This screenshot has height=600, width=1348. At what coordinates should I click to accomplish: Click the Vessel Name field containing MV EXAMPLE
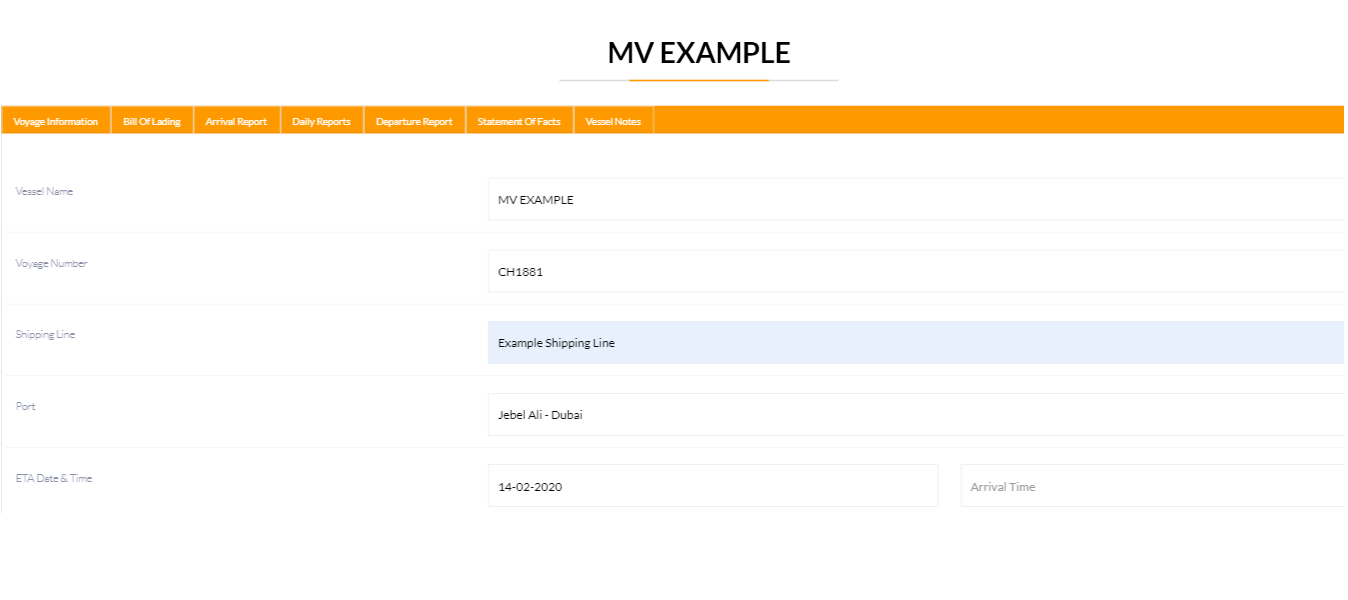click(914, 199)
